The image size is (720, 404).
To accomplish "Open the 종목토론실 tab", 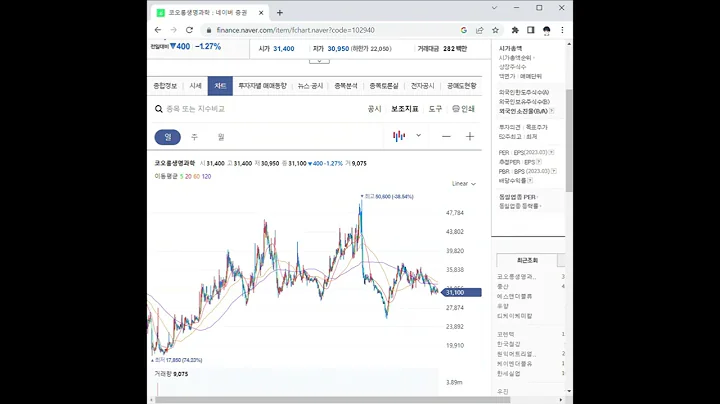I will (x=384, y=86).
